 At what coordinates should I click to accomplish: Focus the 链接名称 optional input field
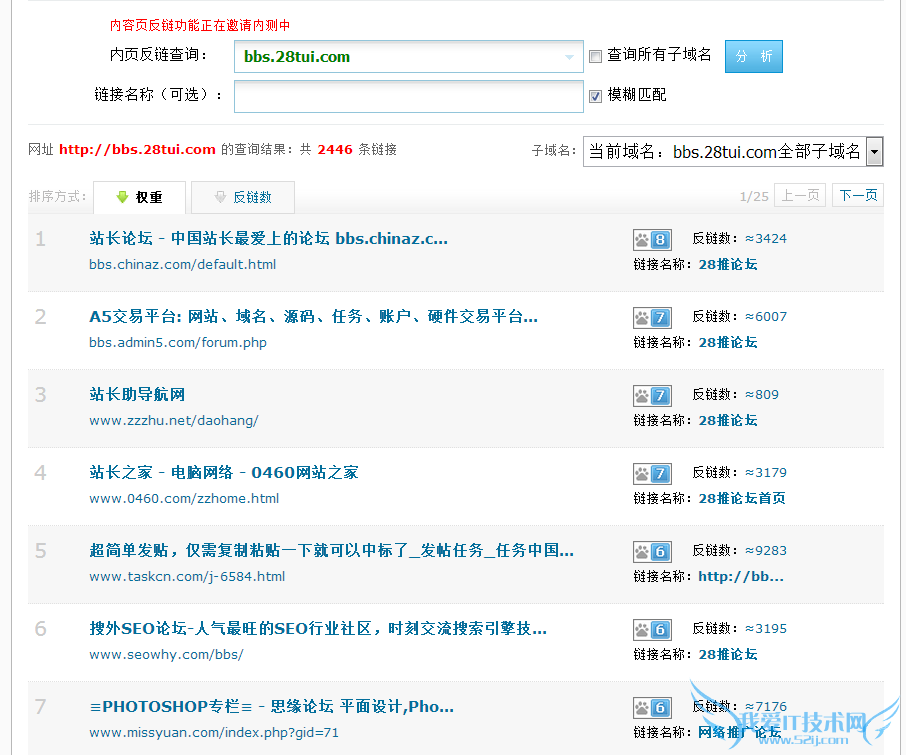click(408, 96)
